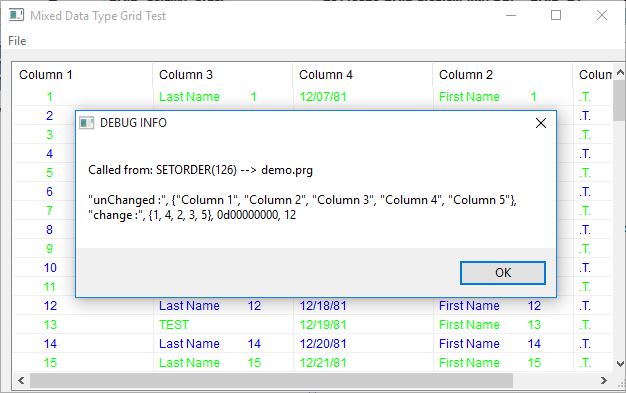Maximize the Mixed Data Type Grid Test window

coord(556,16)
